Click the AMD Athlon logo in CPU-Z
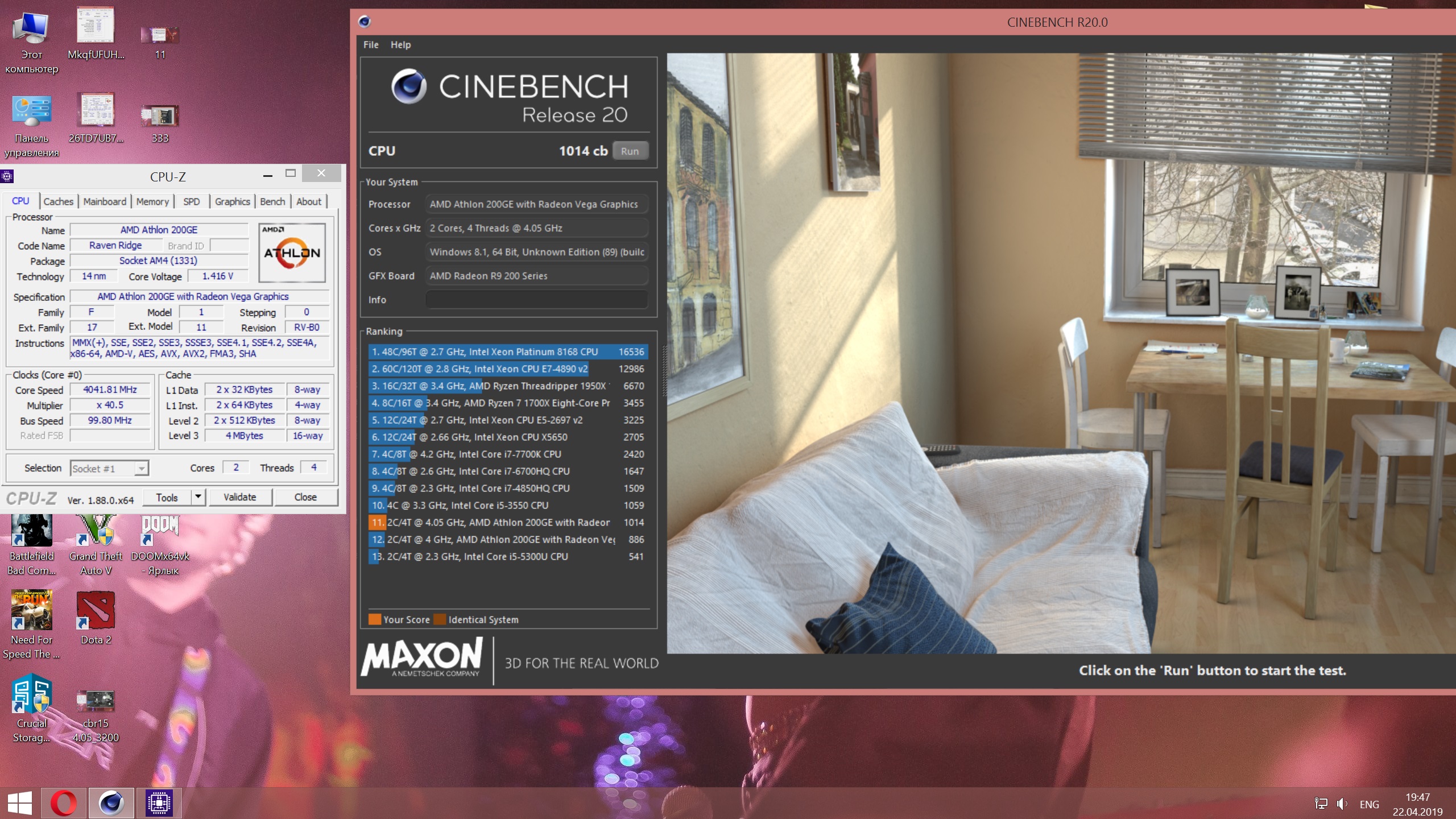The image size is (1456, 819). [292, 253]
